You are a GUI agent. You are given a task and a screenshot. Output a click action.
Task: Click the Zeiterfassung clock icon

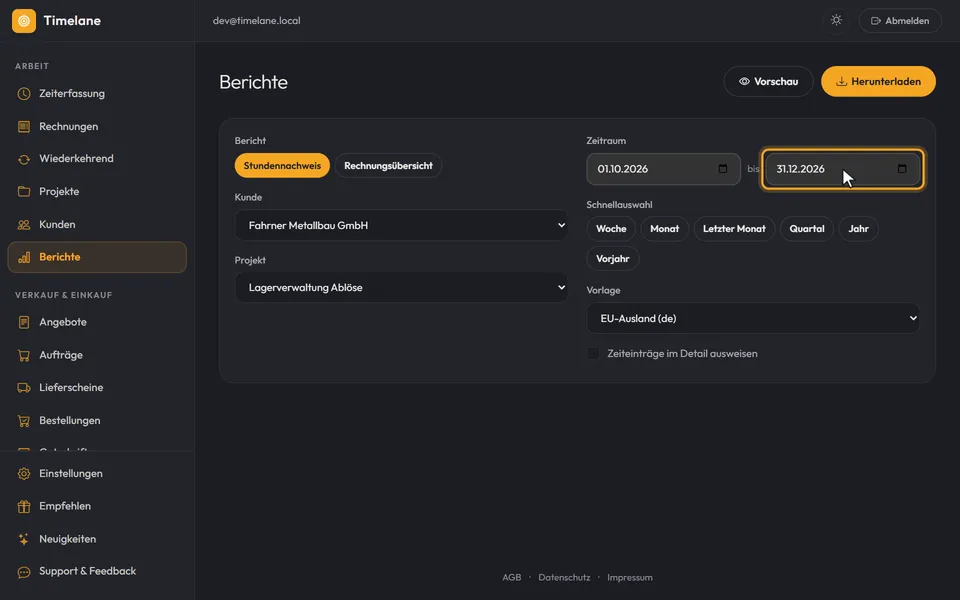pos(24,94)
